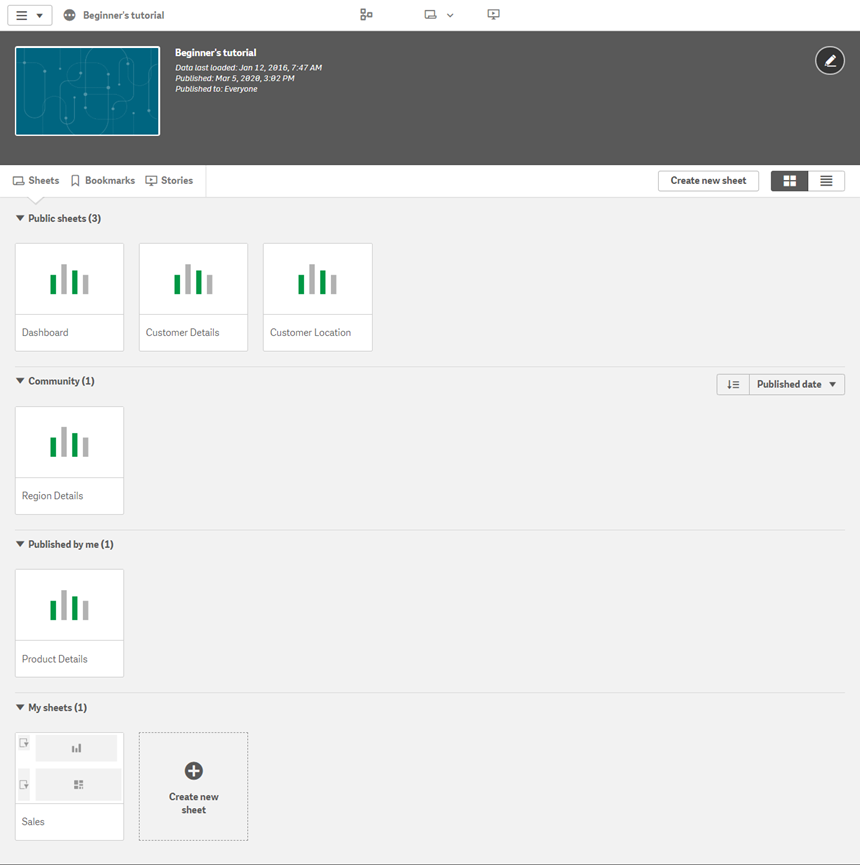Open the Published date sort dropdown
The height and width of the screenshot is (865, 860).
(x=797, y=384)
